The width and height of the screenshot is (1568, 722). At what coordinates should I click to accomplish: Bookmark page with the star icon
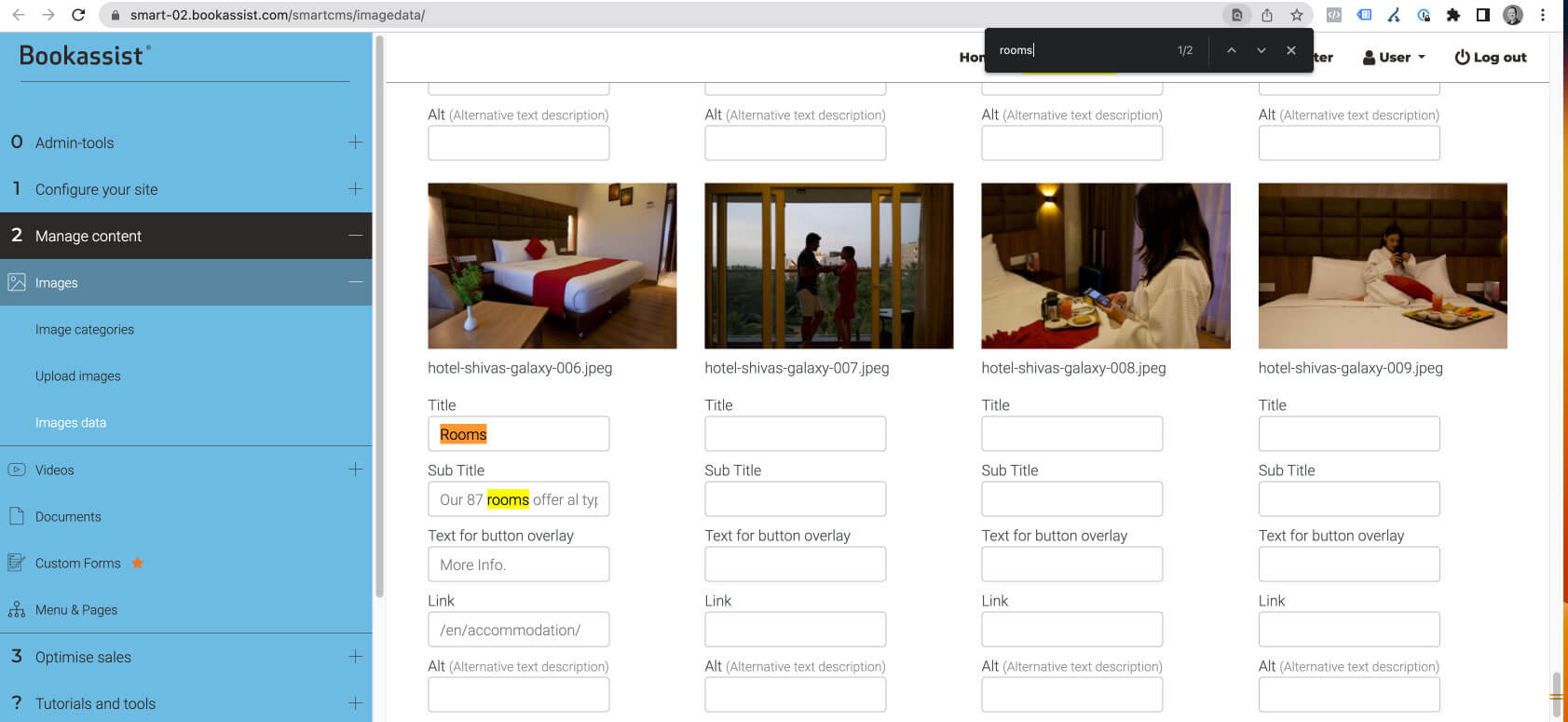coord(1296,15)
